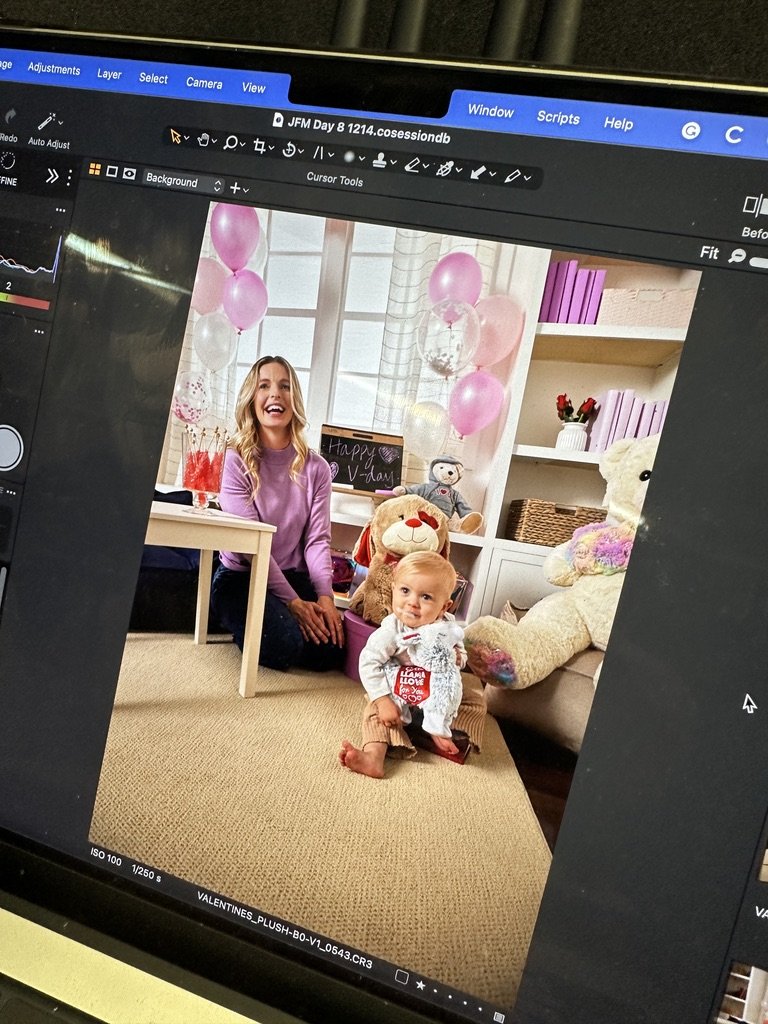Click the zoom-out magnifier beside Fit

[737, 256]
